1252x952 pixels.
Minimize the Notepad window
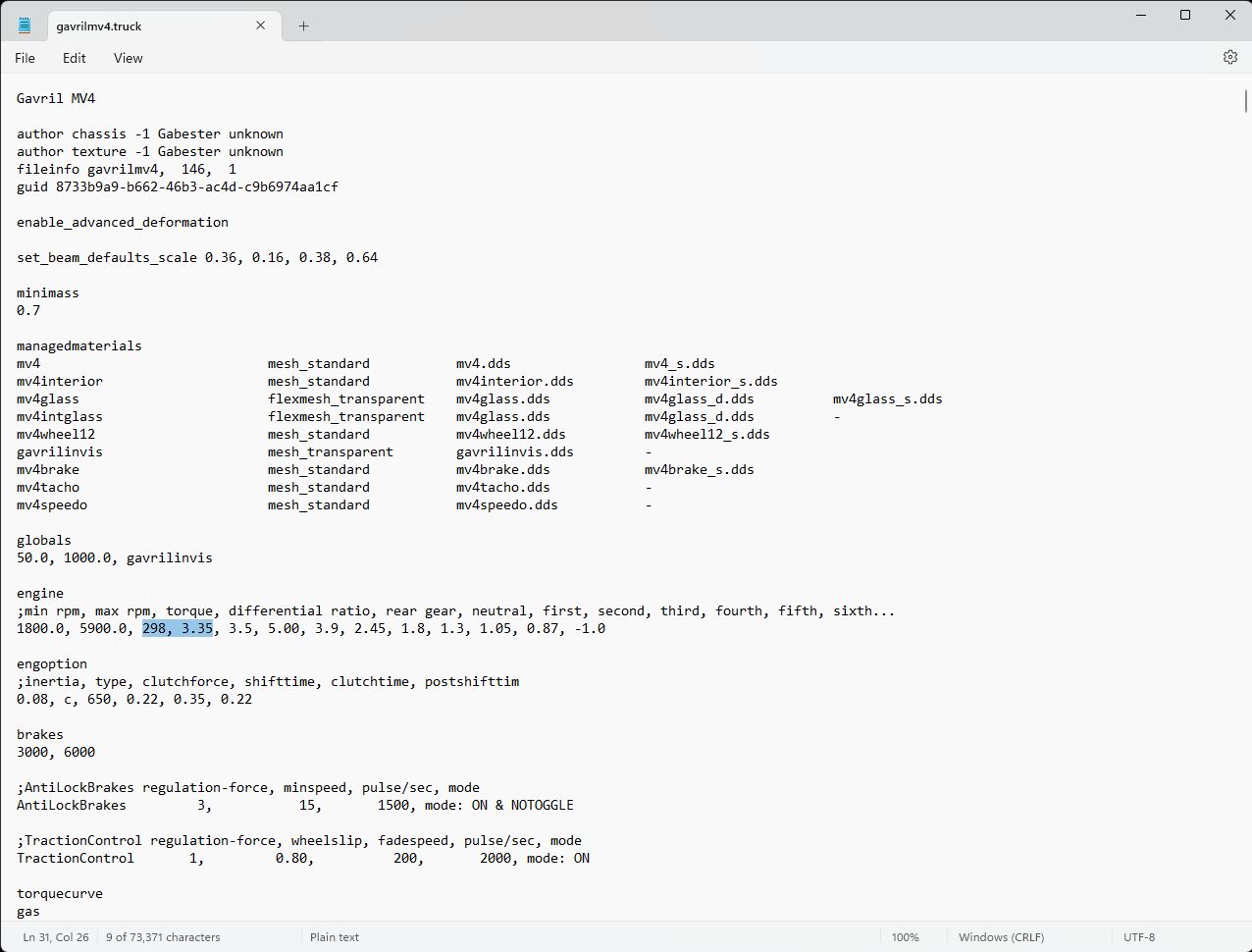[1140, 15]
